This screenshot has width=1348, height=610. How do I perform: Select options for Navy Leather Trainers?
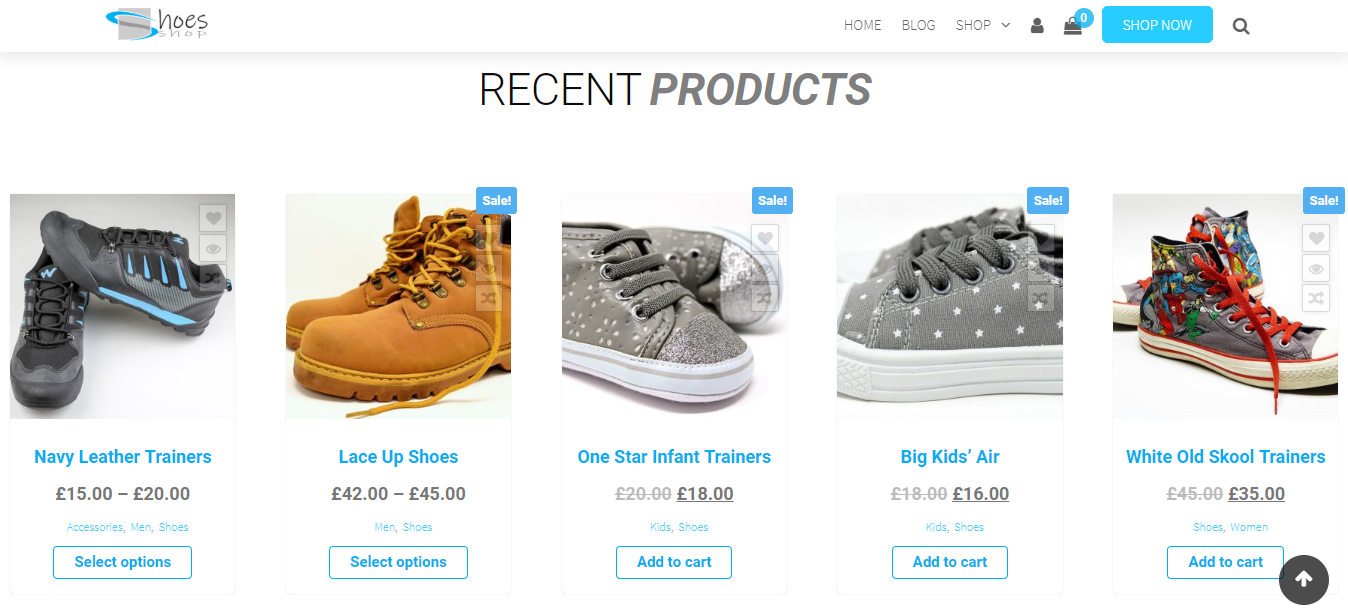click(122, 562)
